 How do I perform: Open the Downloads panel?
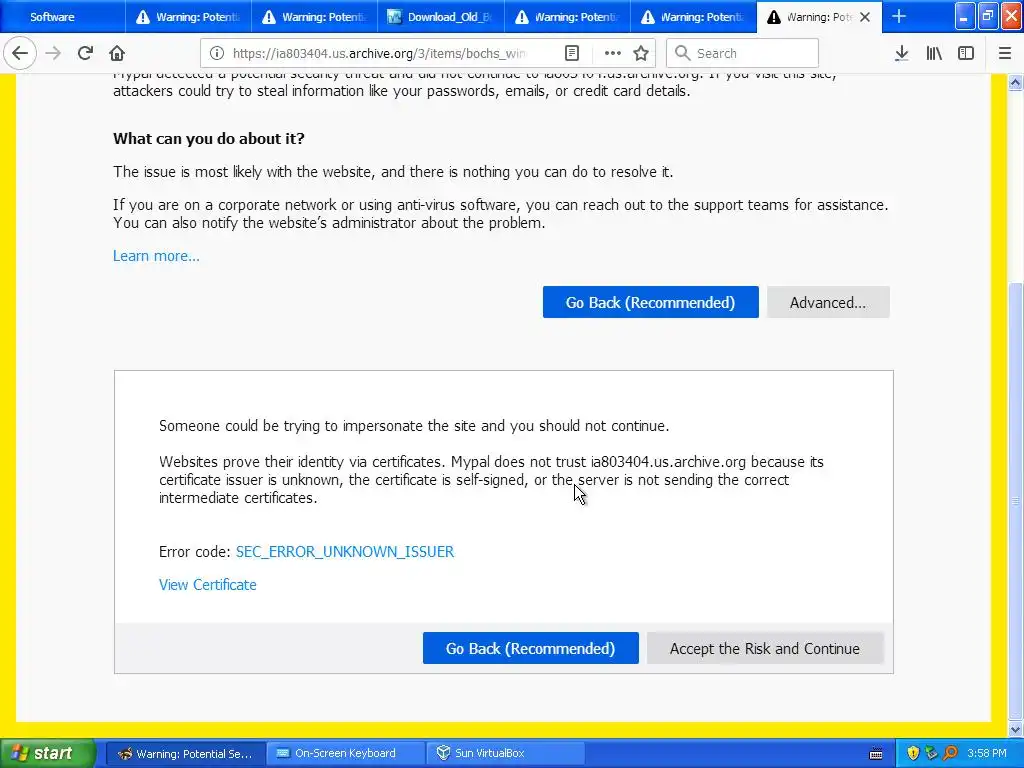[902, 53]
